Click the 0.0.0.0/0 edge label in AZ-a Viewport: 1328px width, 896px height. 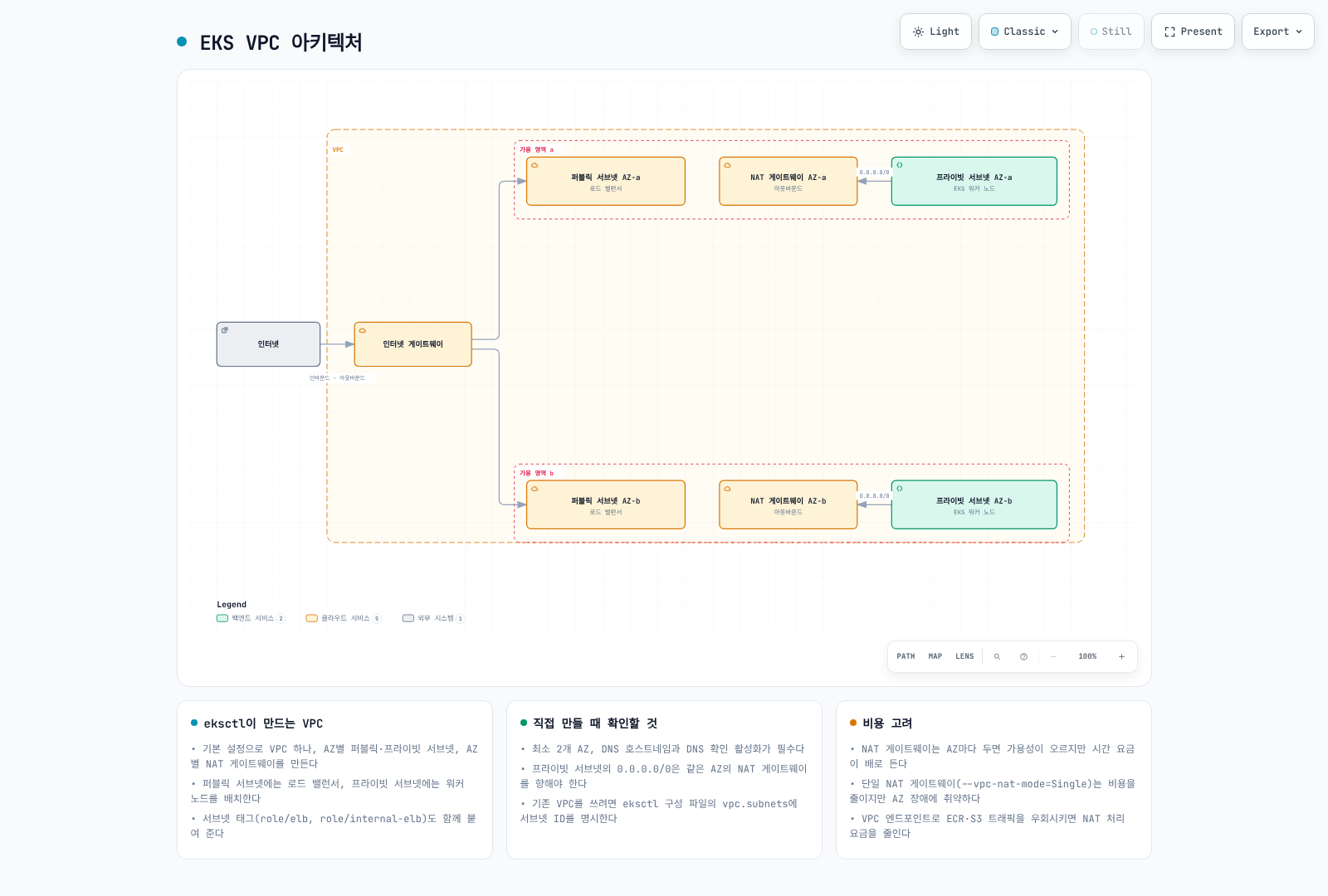pos(874,173)
